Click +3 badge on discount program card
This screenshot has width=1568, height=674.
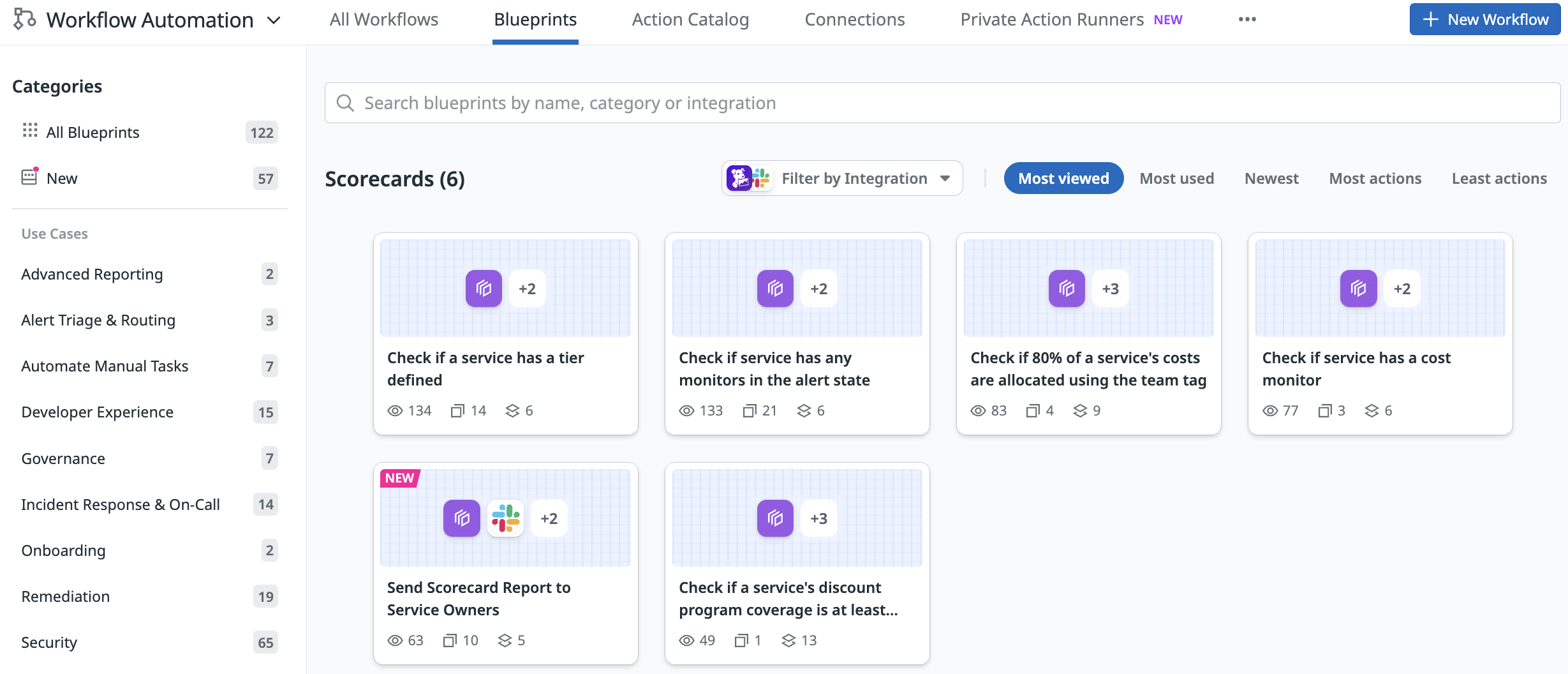coord(818,518)
